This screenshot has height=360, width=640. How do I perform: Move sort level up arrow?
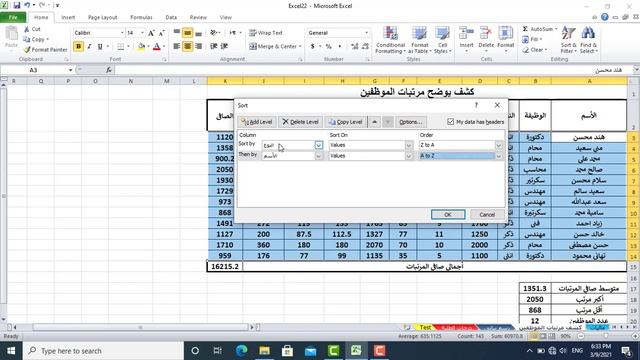374,122
